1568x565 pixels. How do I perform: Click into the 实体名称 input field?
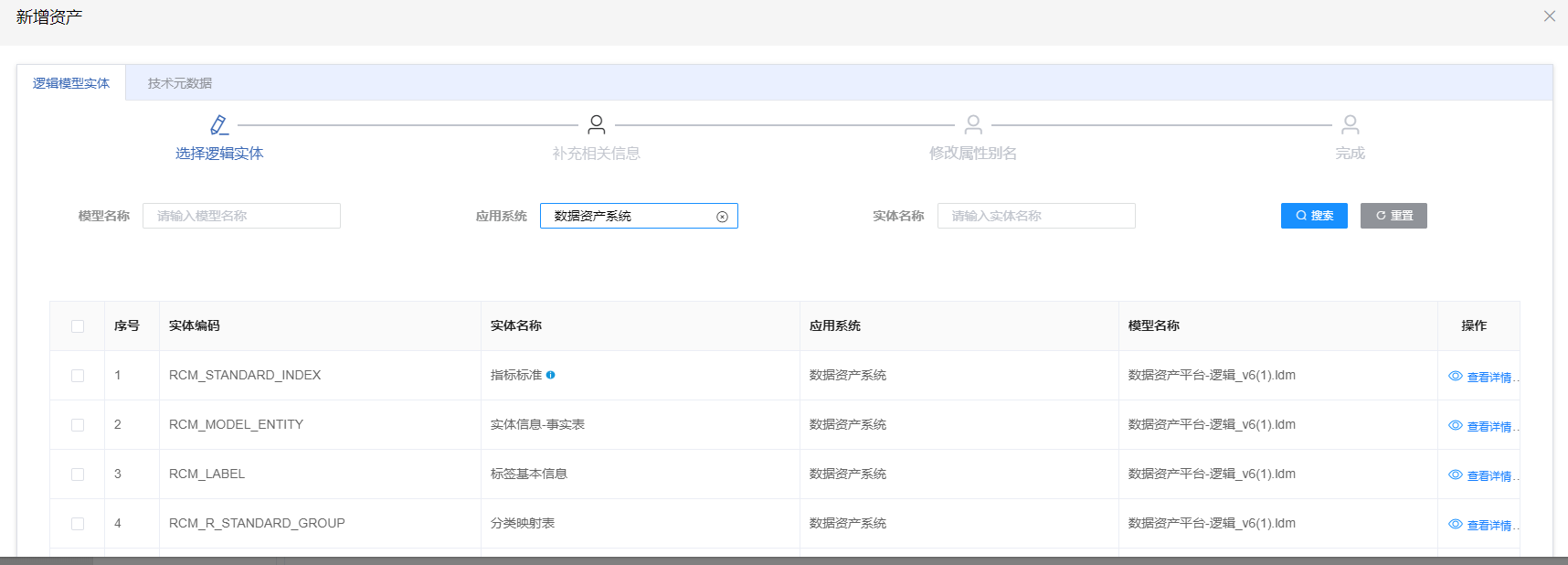tap(1036, 216)
